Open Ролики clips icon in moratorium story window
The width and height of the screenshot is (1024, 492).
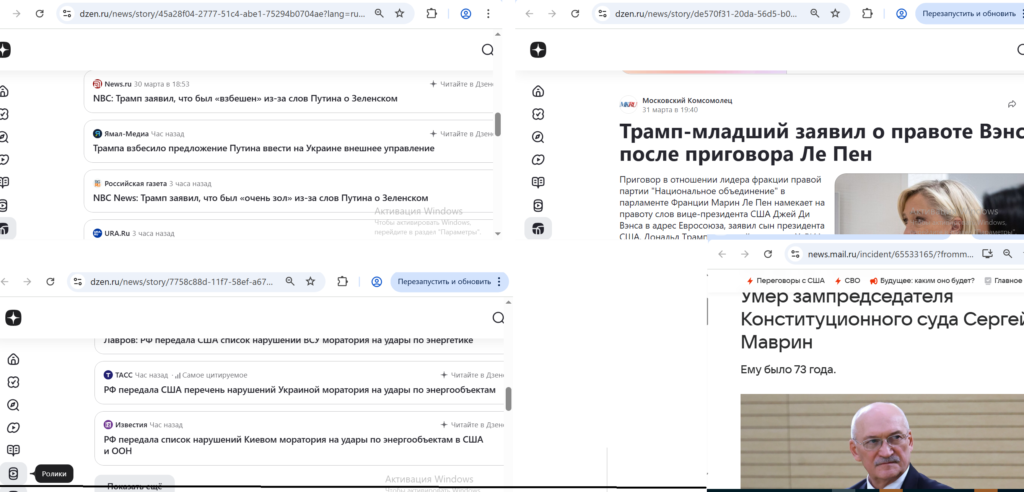pyautogui.click(x=13, y=473)
